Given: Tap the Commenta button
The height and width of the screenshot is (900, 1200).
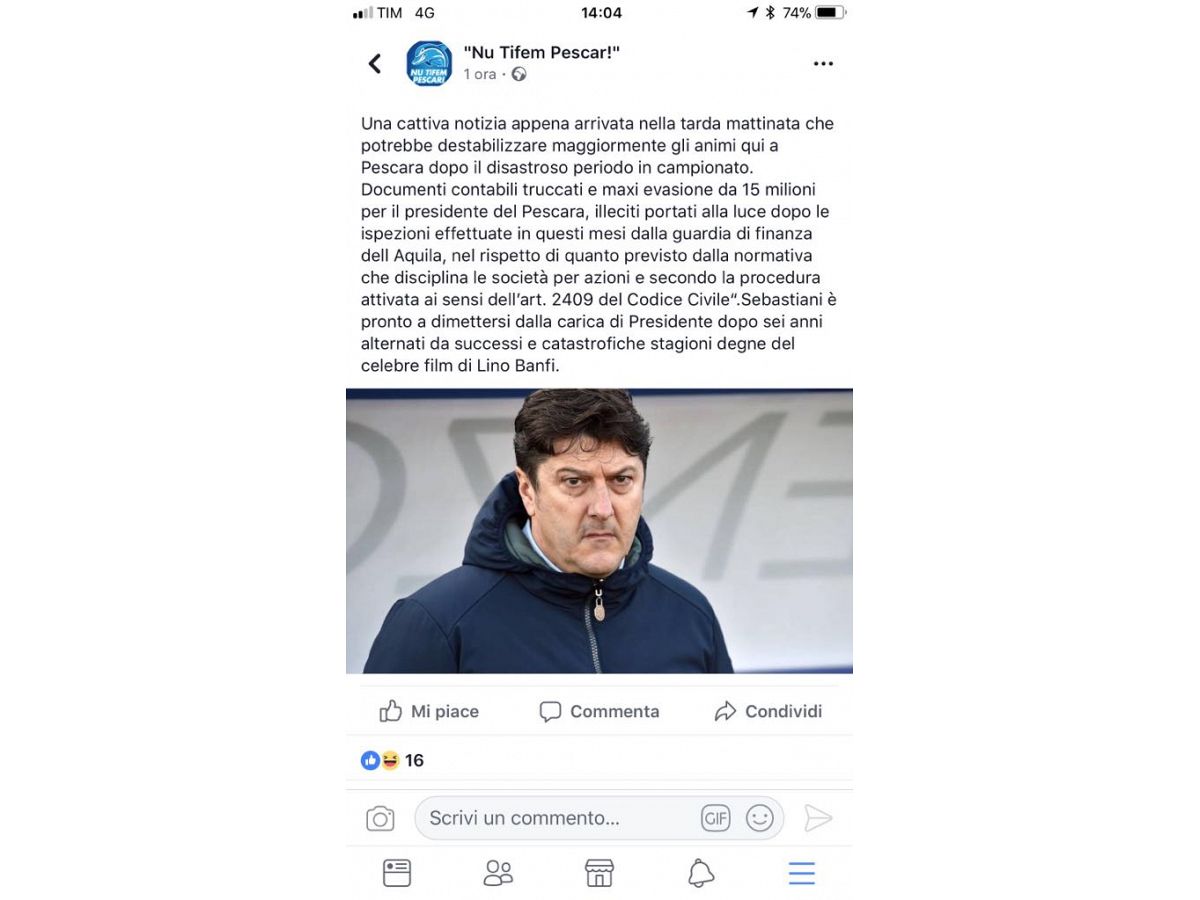Looking at the screenshot, I should coord(599,711).
